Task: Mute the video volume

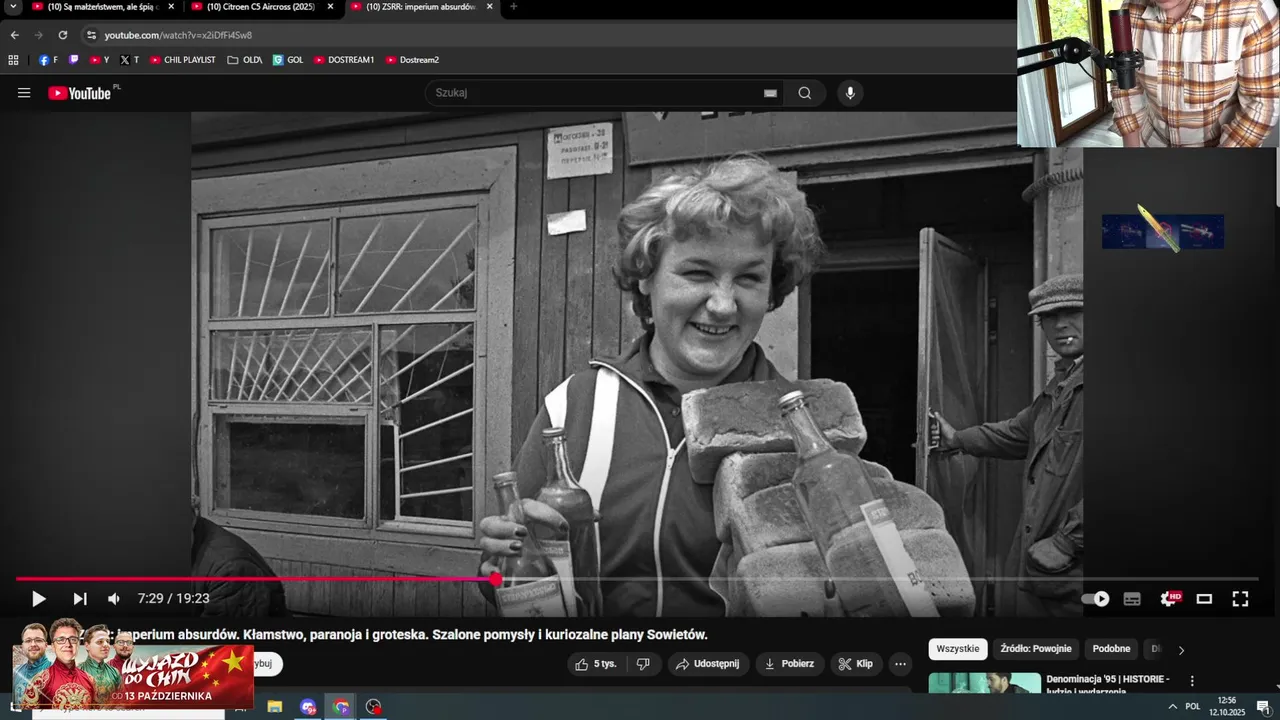Action: [114, 599]
